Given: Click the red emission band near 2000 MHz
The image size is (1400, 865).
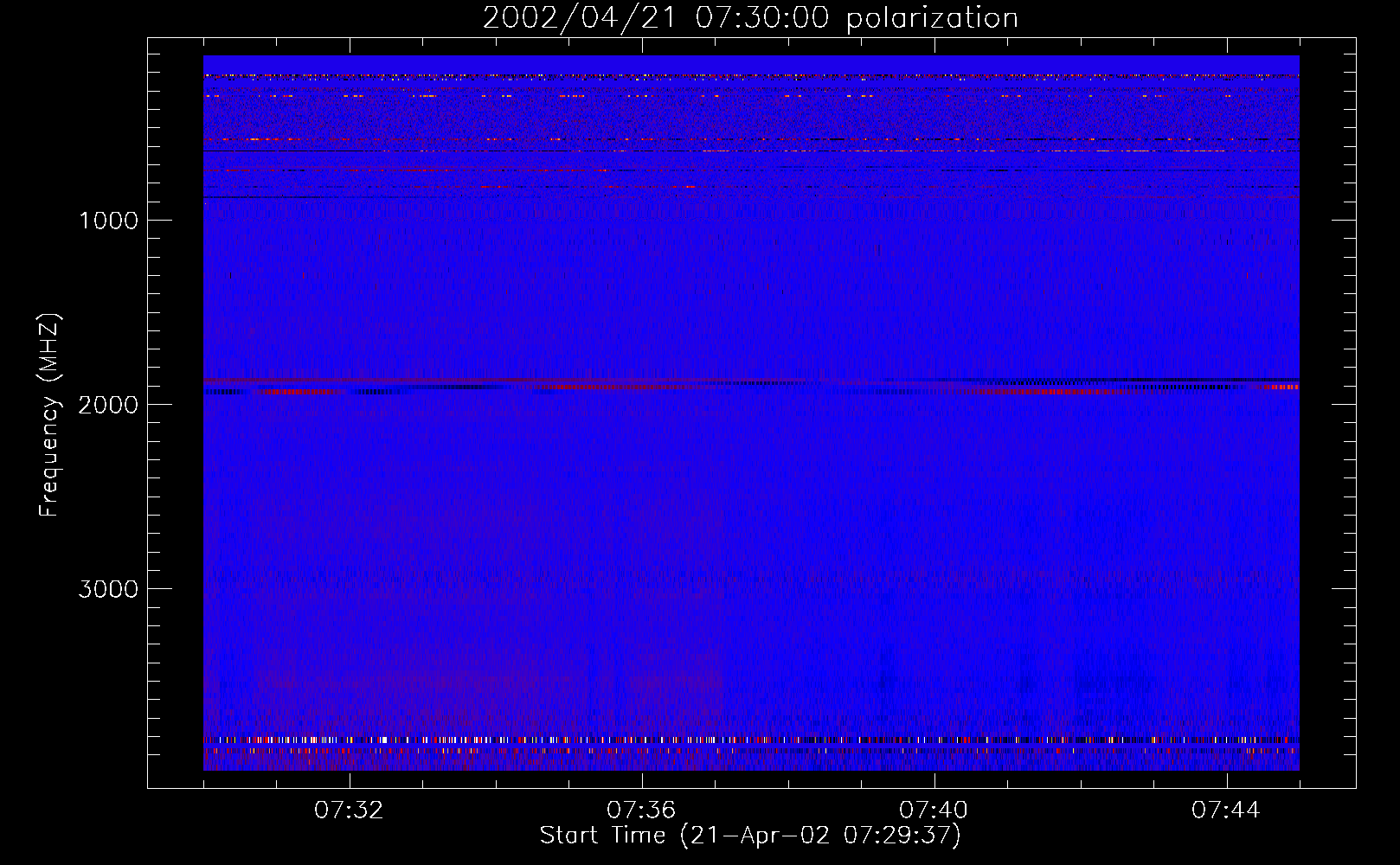Looking at the screenshot, I should click(x=751, y=386).
